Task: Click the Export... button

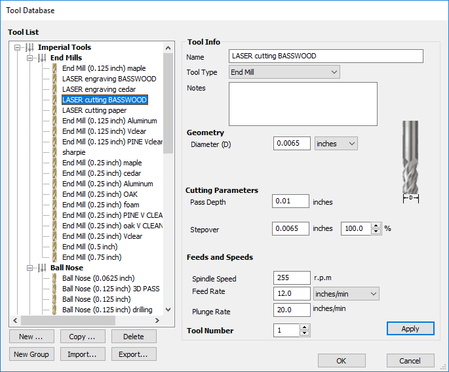Action: click(134, 354)
